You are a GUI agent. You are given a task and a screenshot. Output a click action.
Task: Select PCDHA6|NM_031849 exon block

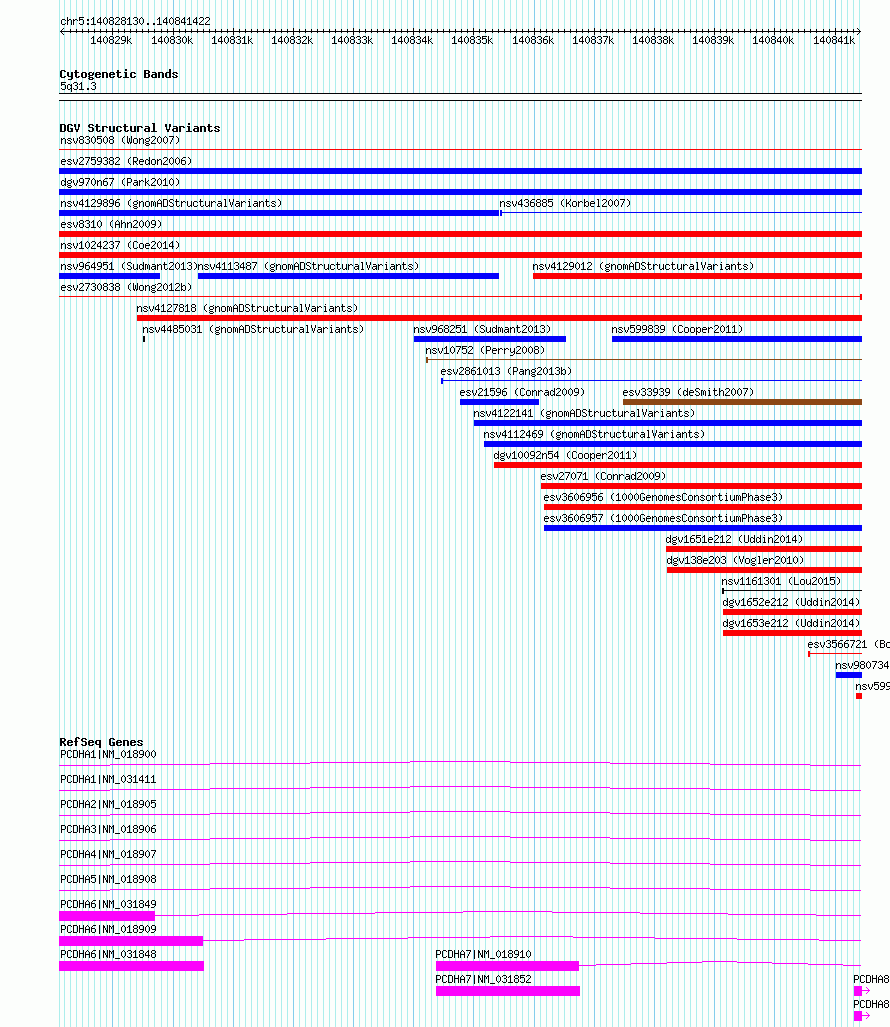107,916
